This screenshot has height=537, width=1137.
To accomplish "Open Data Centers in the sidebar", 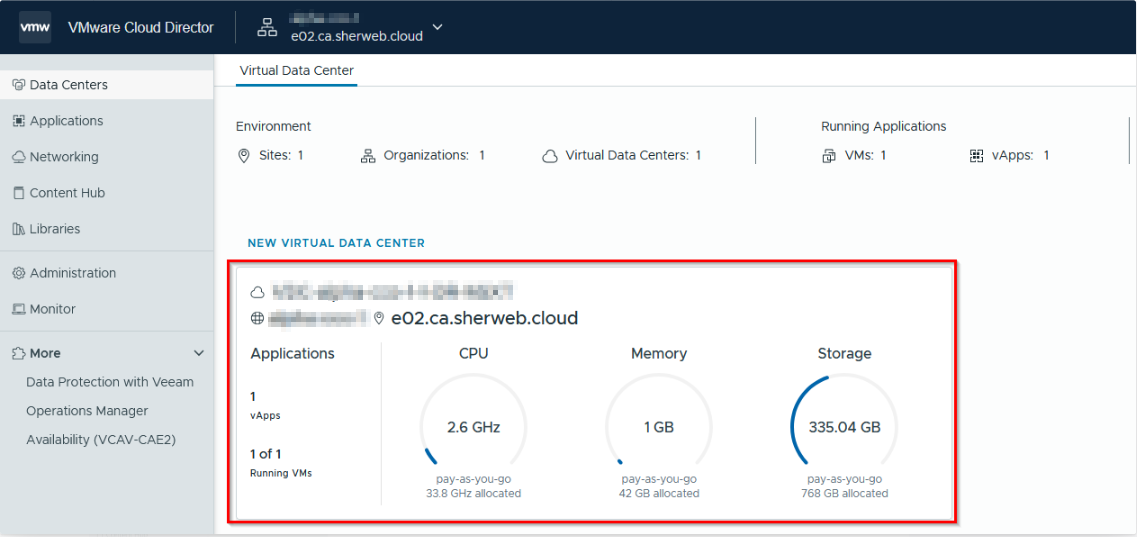I will click(x=107, y=85).
